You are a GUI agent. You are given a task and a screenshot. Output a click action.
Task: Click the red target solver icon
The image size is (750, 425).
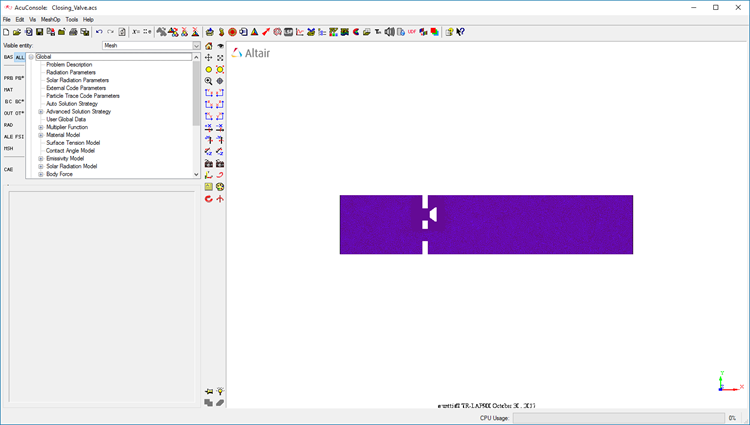point(232,32)
